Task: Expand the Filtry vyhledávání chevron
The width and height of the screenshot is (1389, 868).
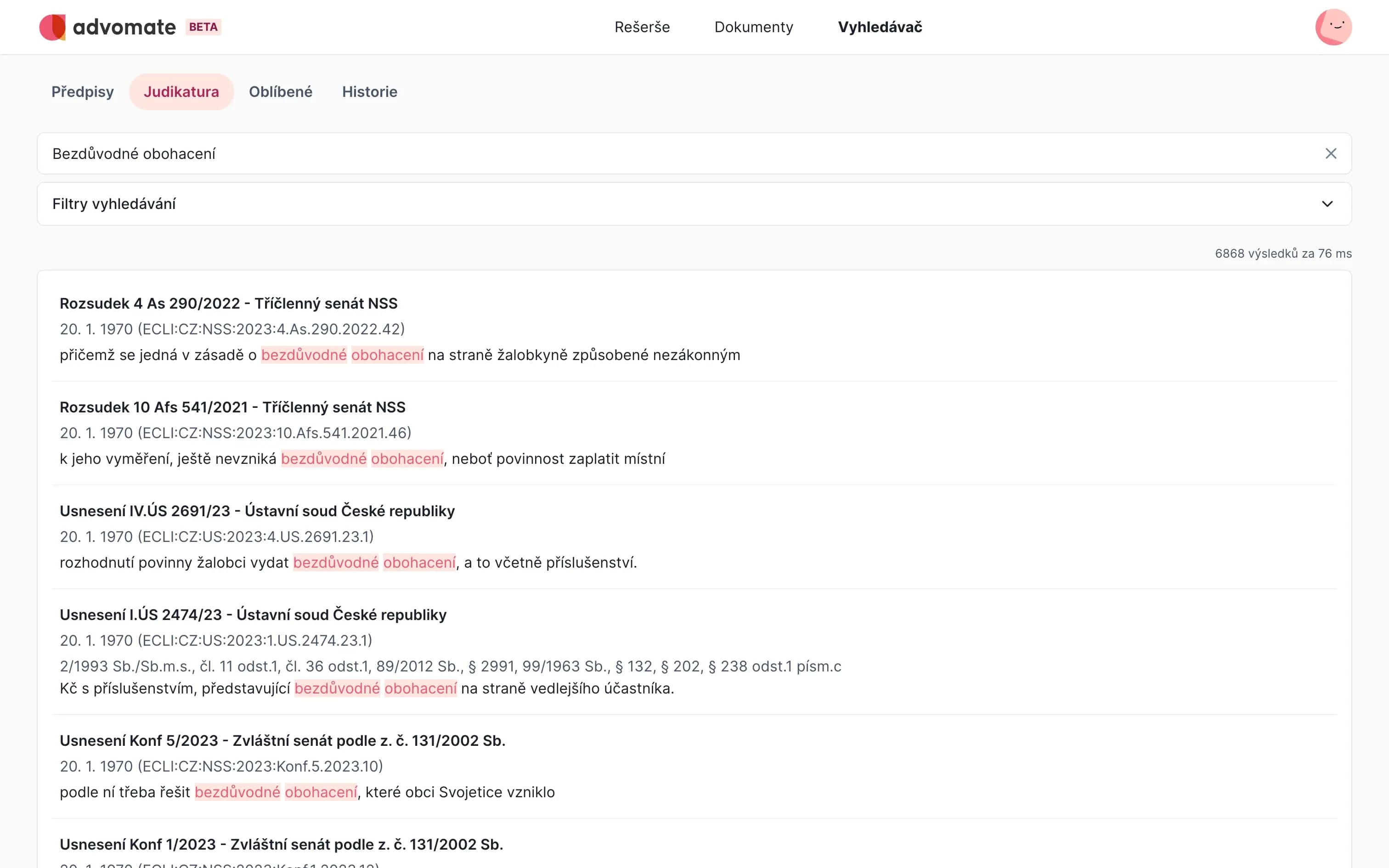Action: 1327,204
